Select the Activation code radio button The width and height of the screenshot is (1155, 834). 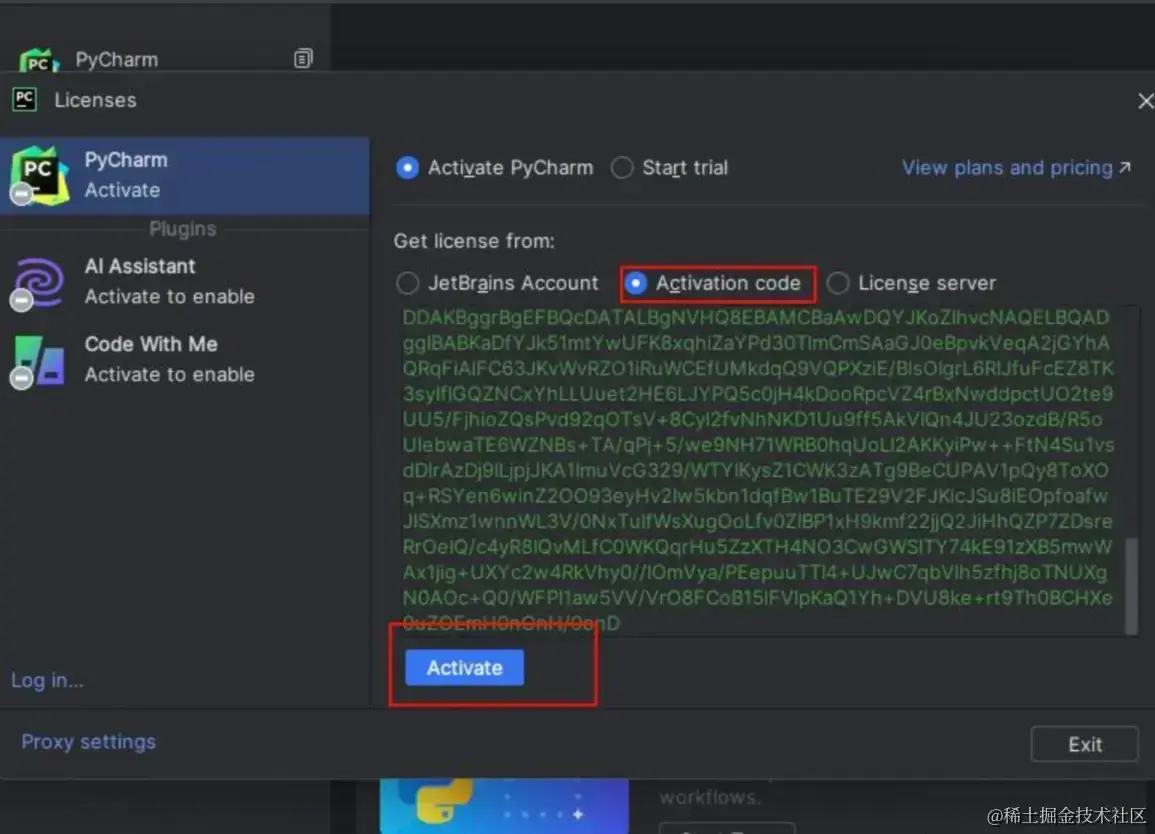point(636,283)
